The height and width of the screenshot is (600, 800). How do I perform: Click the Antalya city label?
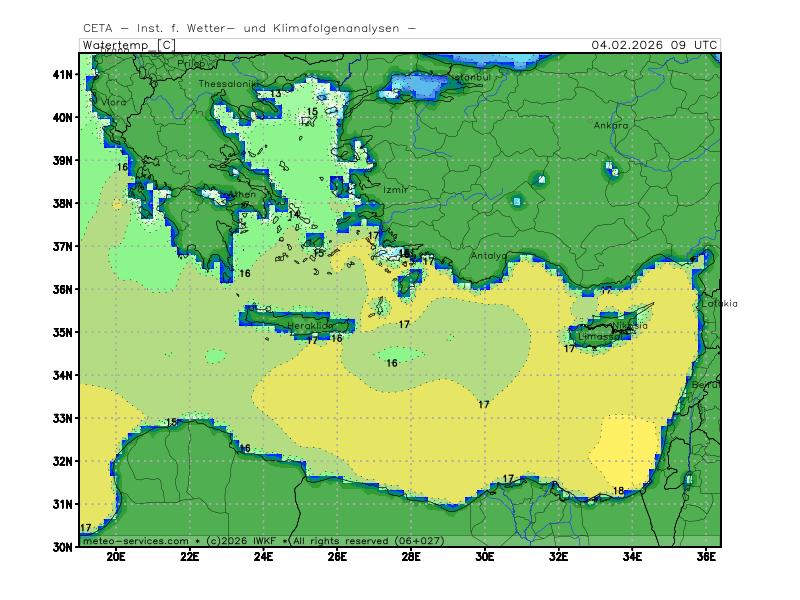[489, 256]
